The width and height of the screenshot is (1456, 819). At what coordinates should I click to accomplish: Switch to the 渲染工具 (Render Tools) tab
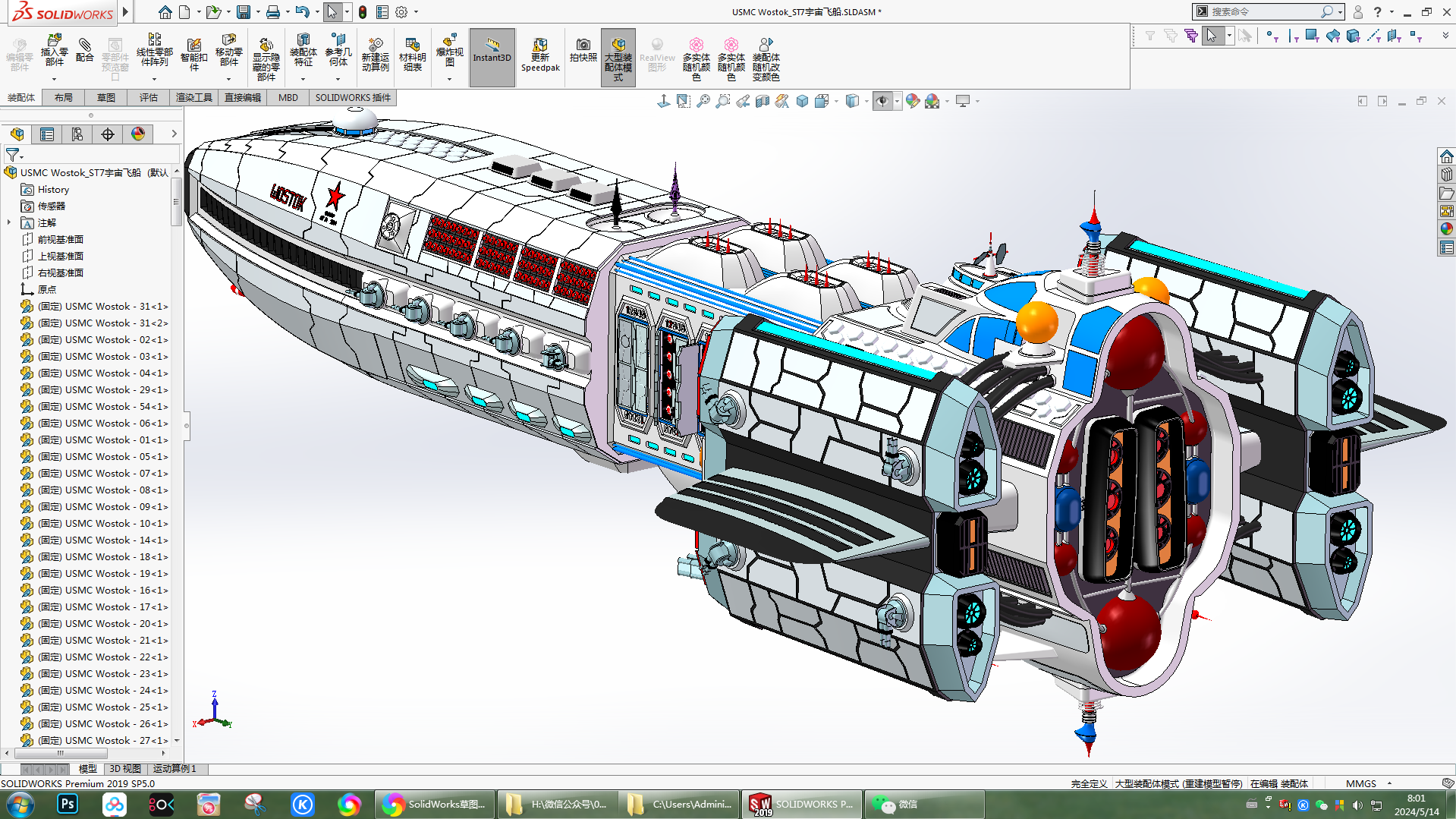194,98
